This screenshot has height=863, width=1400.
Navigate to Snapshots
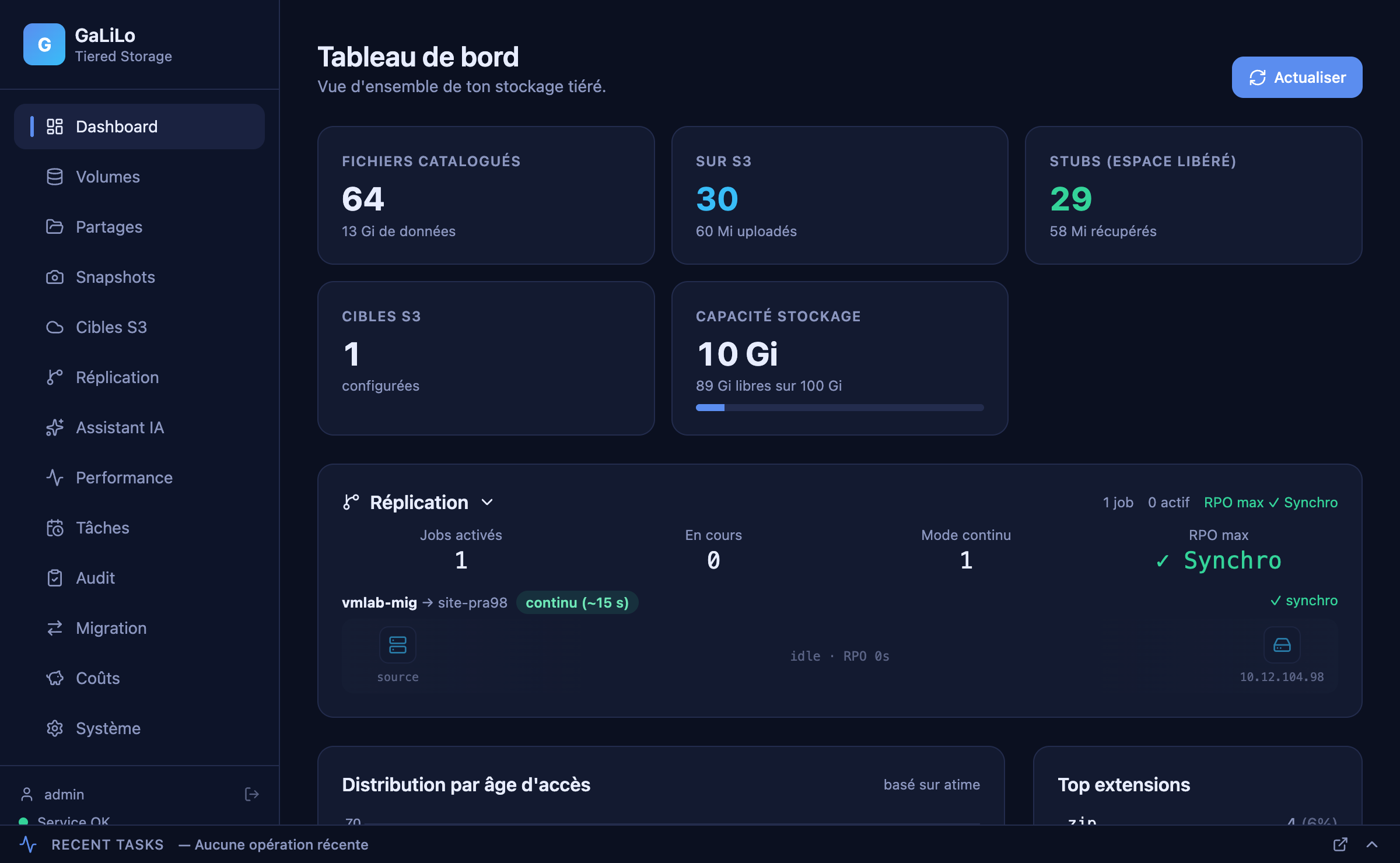point(139,277)
